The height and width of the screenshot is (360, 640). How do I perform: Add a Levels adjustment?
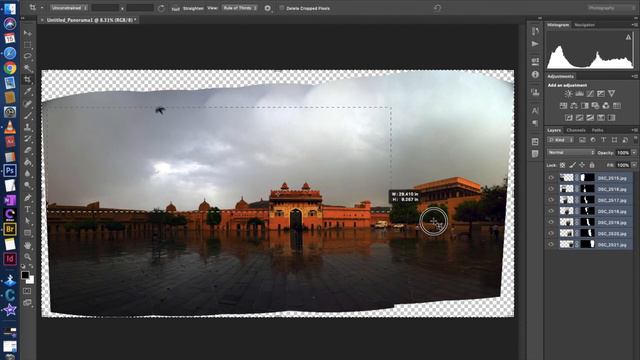point(579,93)
